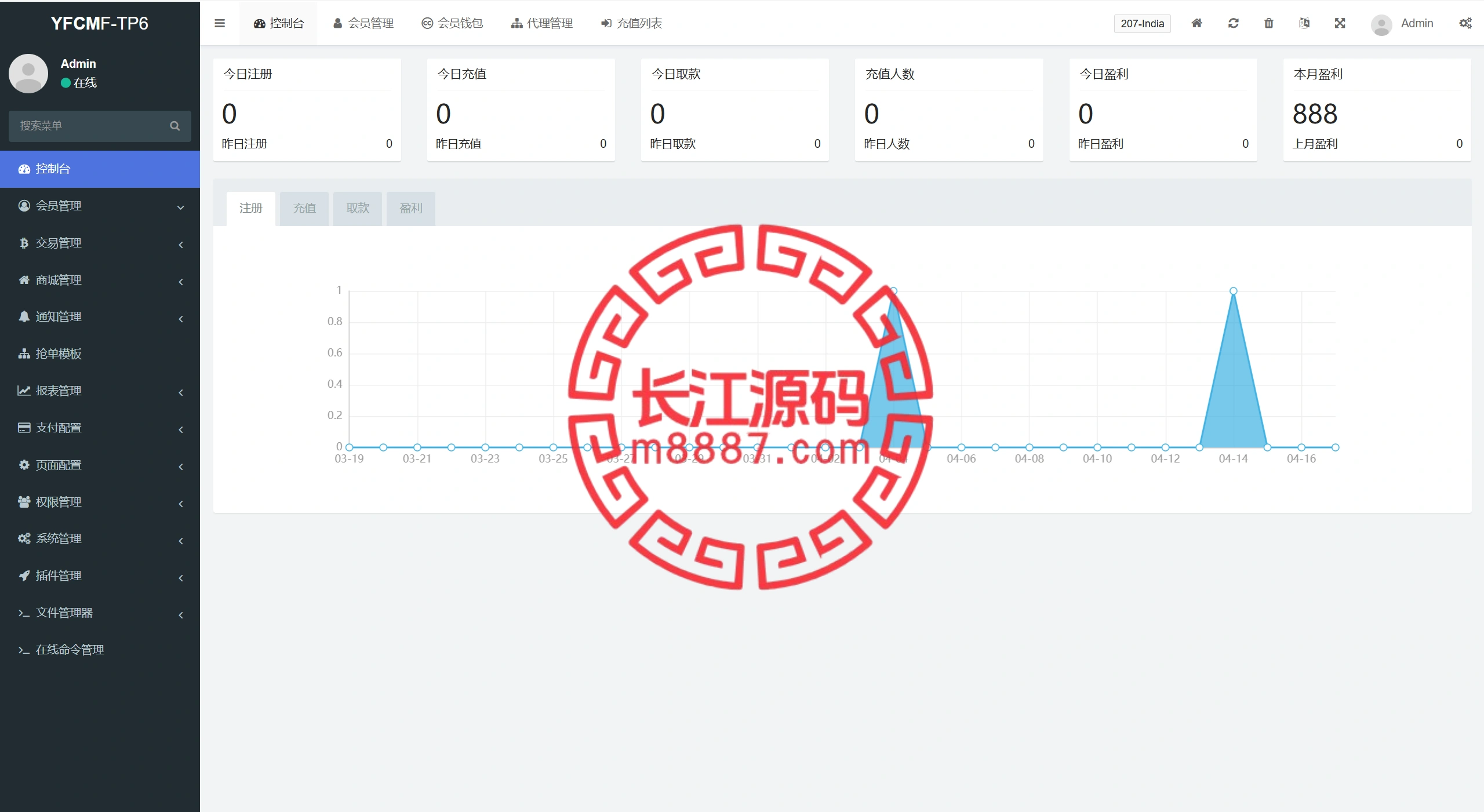Click the cogs icon beside 系统管理
The width and height of the screenshot is (1484, 812).
(24, 538)
